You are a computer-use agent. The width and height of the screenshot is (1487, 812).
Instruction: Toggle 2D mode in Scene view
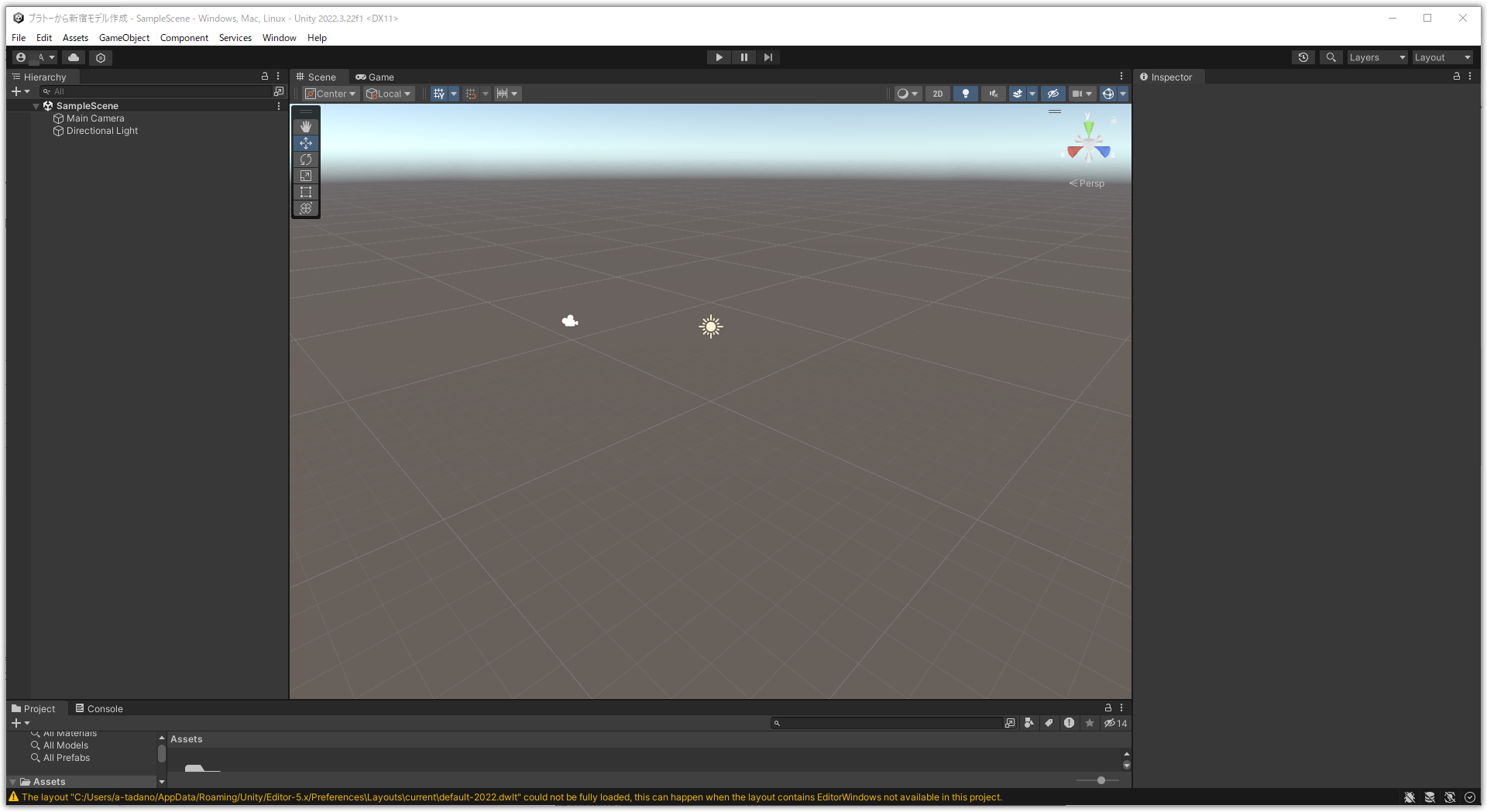(x=937, y=93)
